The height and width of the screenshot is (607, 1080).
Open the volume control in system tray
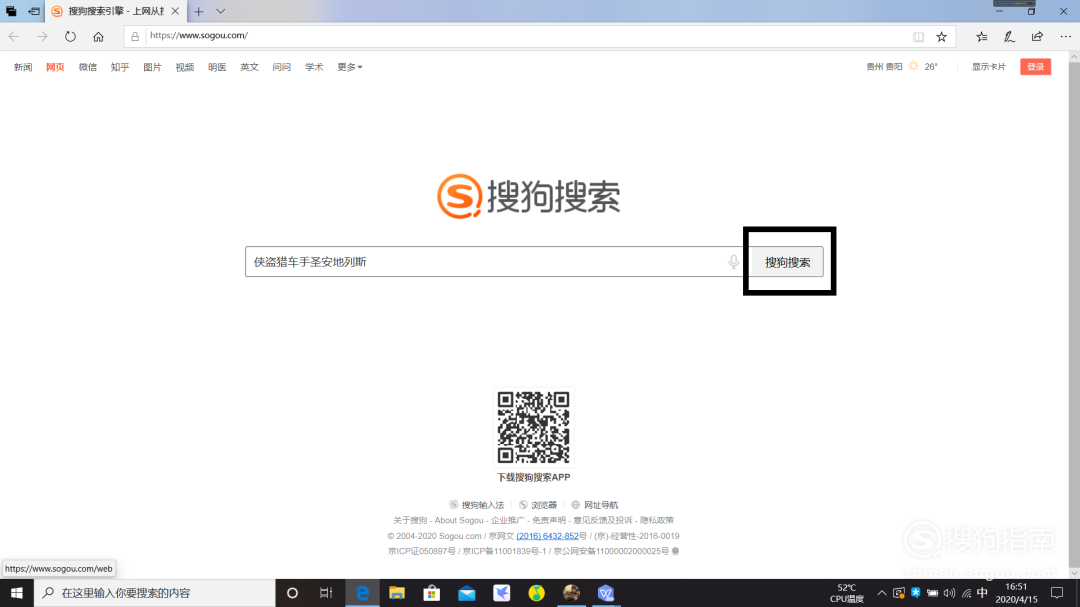pyautogui.click(x=949, y=593)
